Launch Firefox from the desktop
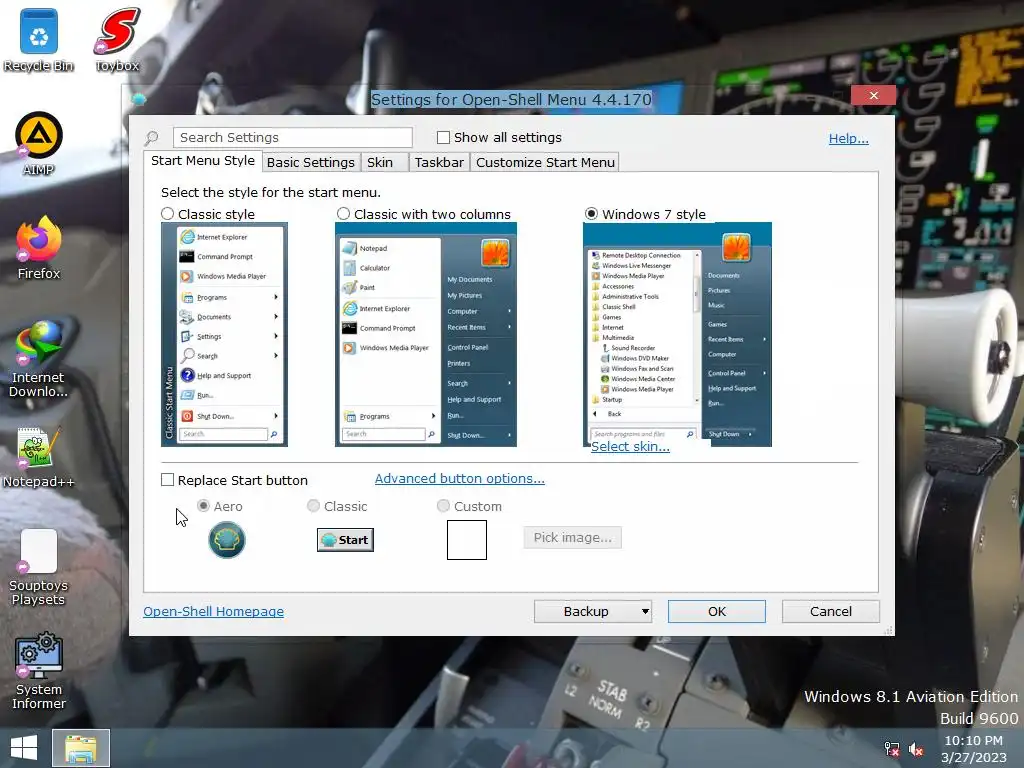This screenshot has width=1024, height=768. (x=39, y=248)
